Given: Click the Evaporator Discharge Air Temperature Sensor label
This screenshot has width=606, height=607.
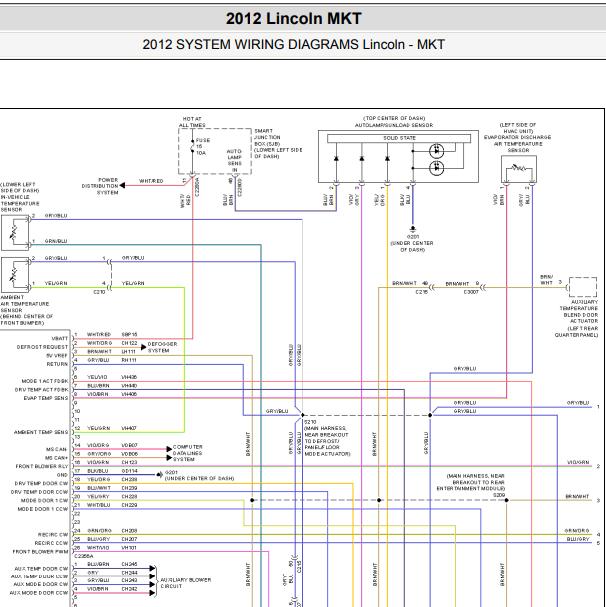Looking at the screenshot, I should 517,137.
